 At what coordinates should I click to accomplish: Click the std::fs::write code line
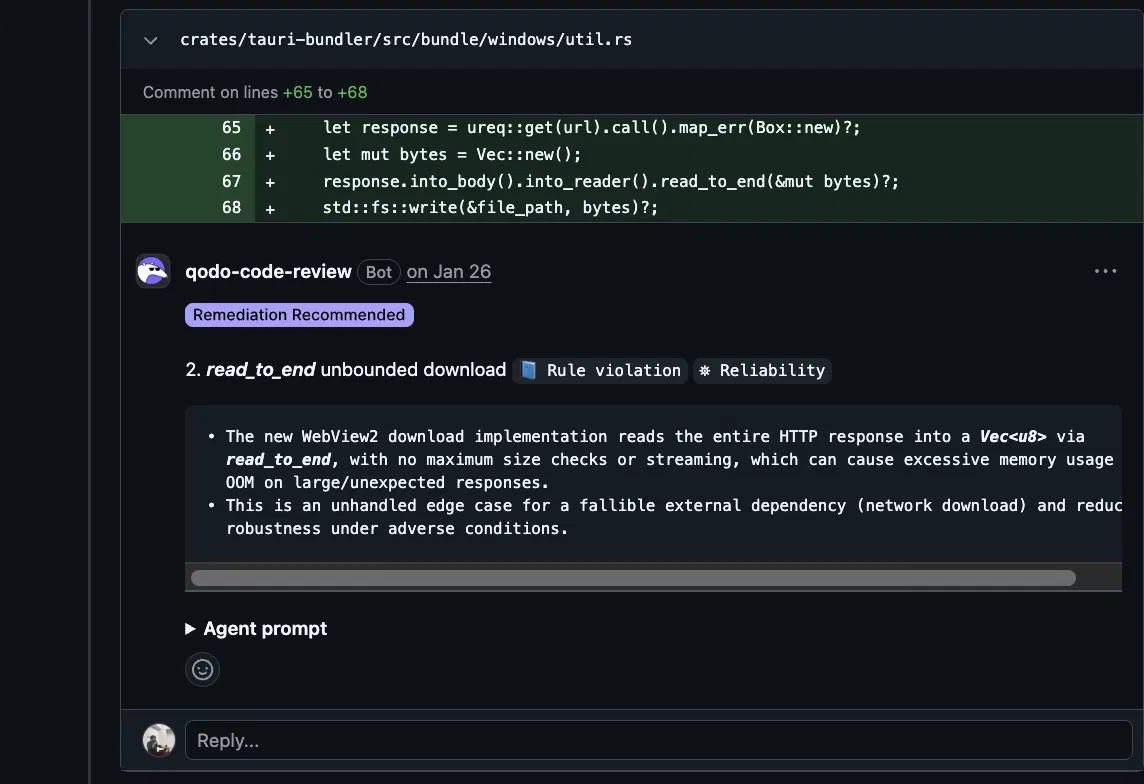[490, 208]
